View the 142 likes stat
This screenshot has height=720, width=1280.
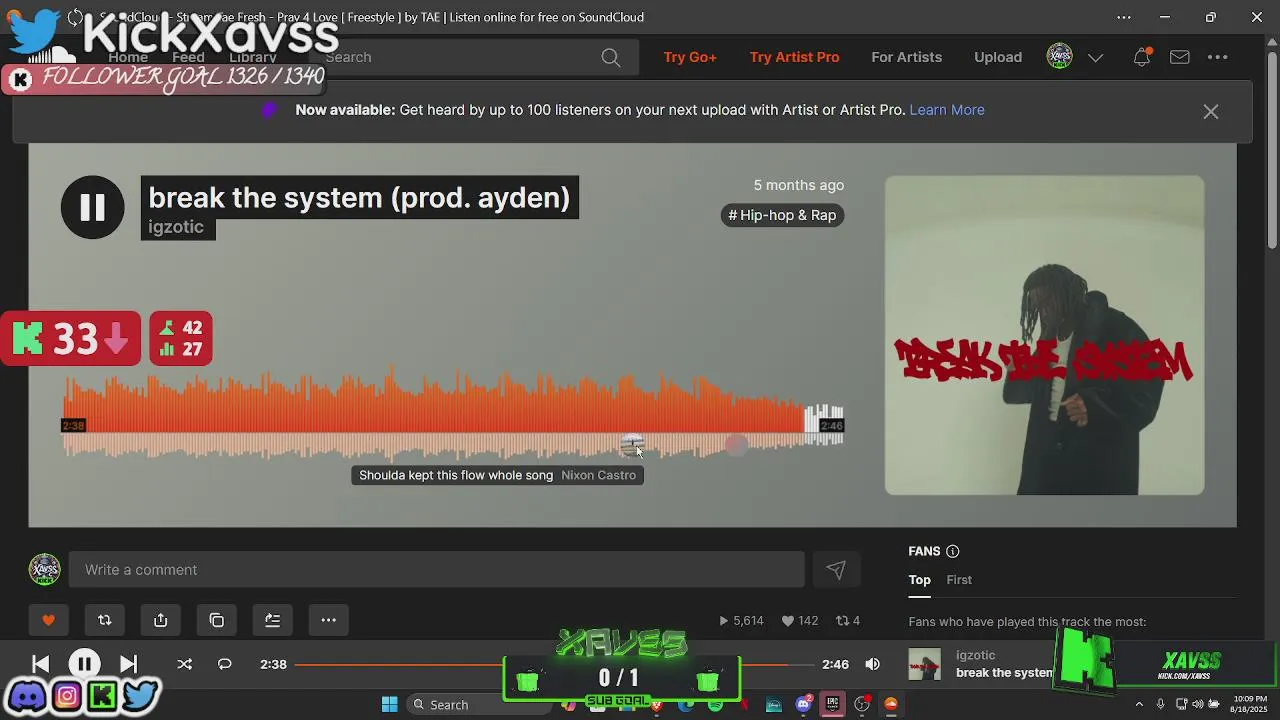pyautogui.click(x=800, y=621)
